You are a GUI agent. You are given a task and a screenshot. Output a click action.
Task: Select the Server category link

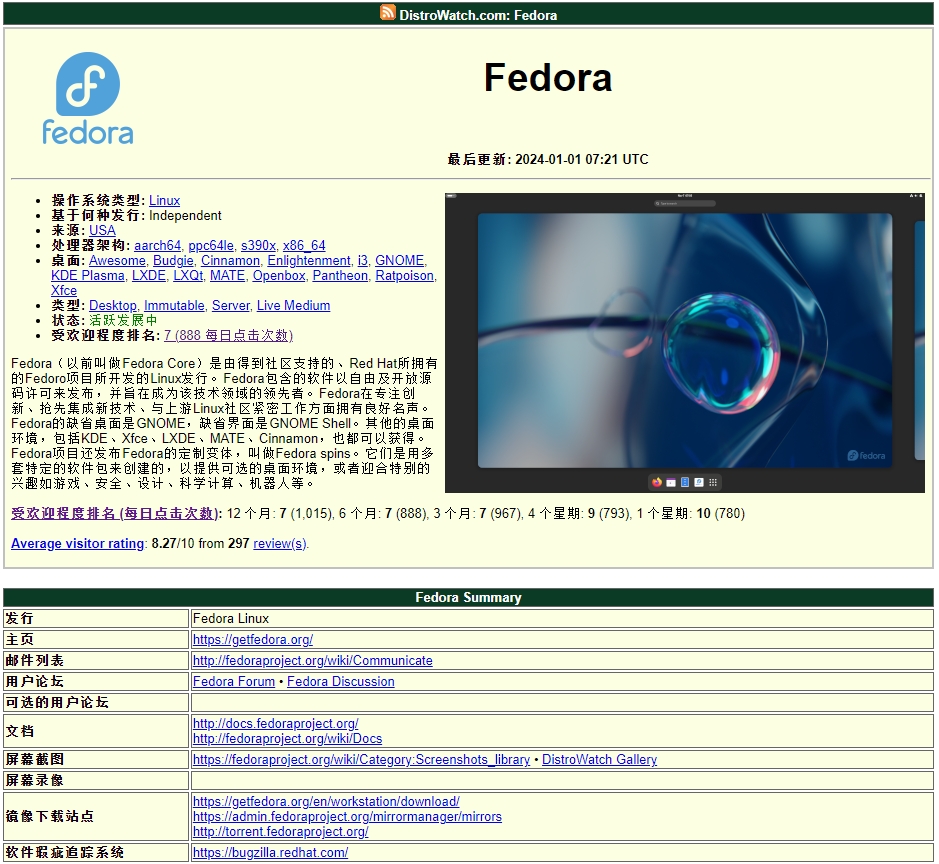click(231, 305)
